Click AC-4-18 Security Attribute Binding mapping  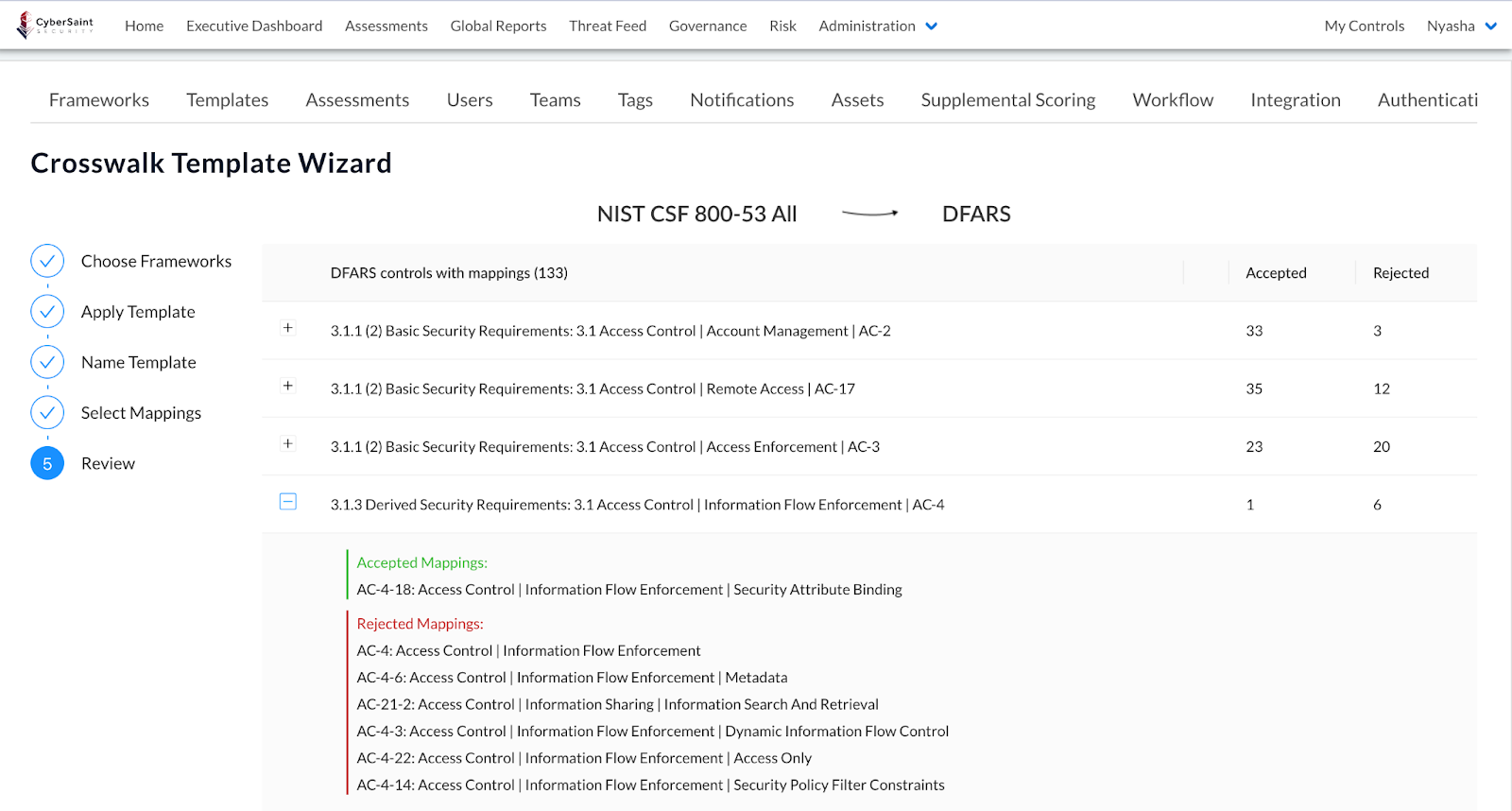pos(629,589)
